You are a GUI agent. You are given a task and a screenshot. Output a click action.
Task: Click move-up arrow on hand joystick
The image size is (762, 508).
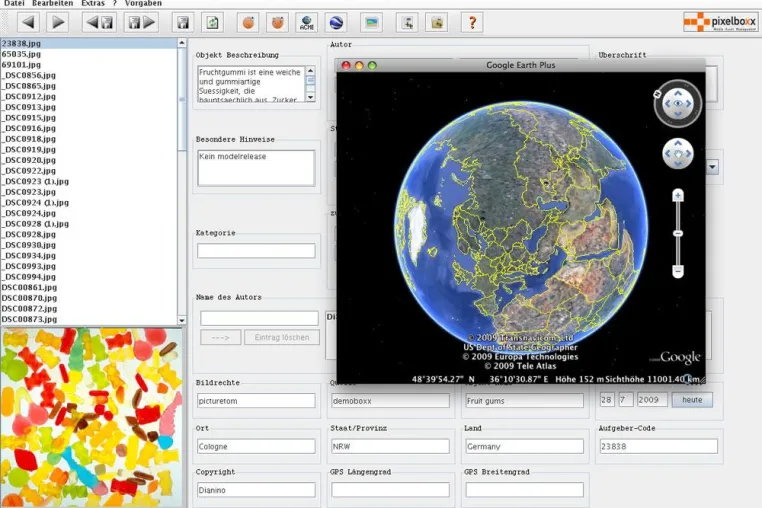(678, 143)
